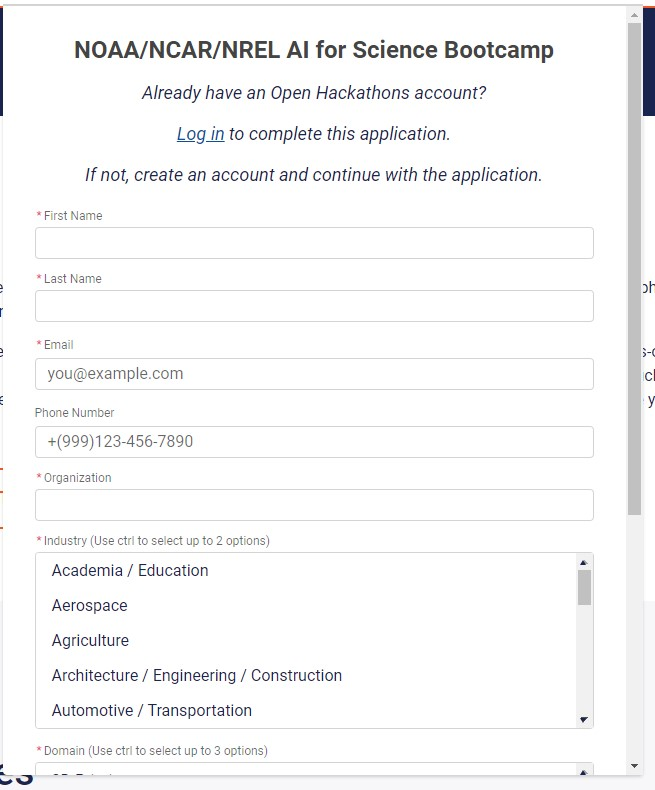Select Architecture / Engineering / Construction option
Image resolution: width=655 pixels, height=790 pixels.
pyautogui.click(x=197, y=676)
